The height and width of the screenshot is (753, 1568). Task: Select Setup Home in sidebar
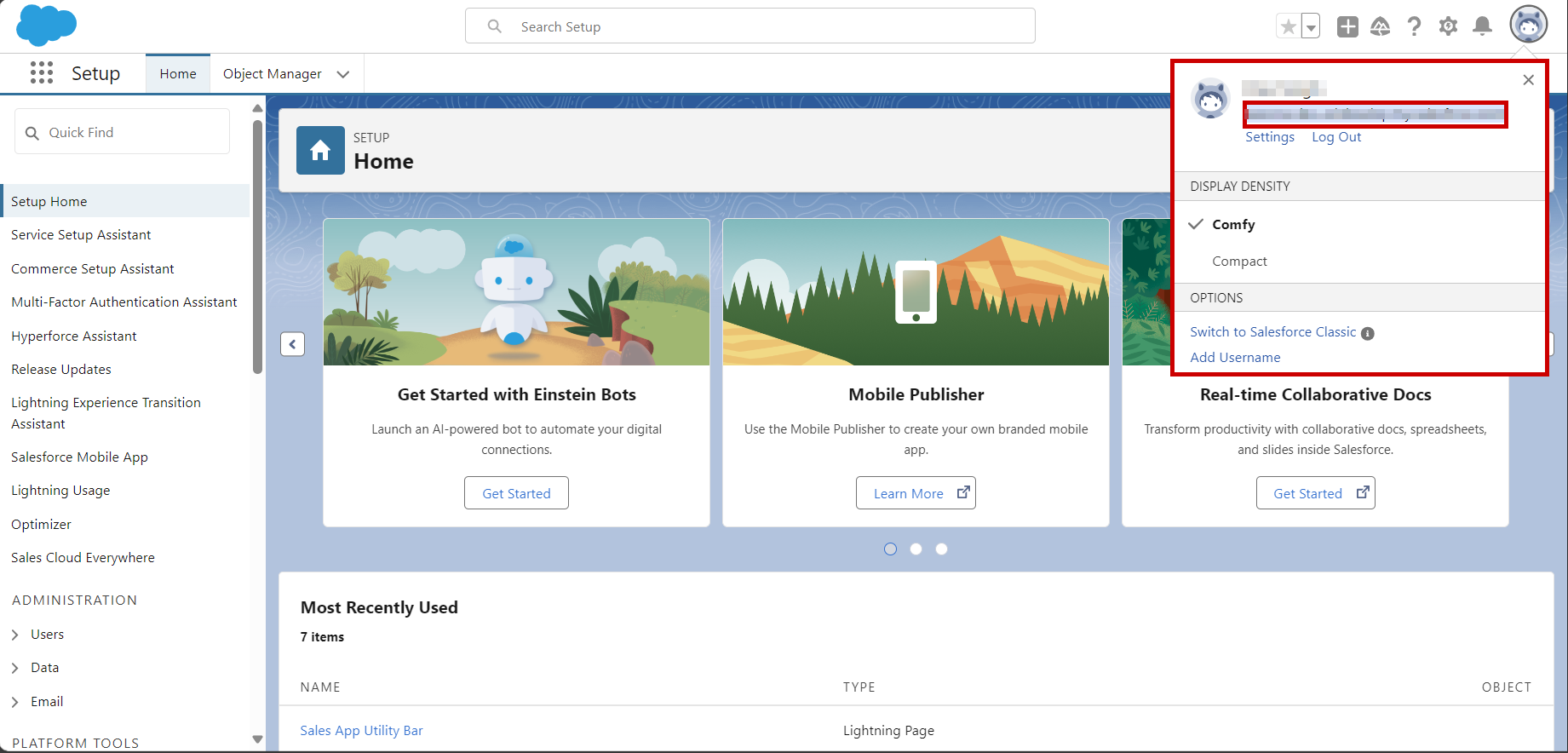pos(126,201)
